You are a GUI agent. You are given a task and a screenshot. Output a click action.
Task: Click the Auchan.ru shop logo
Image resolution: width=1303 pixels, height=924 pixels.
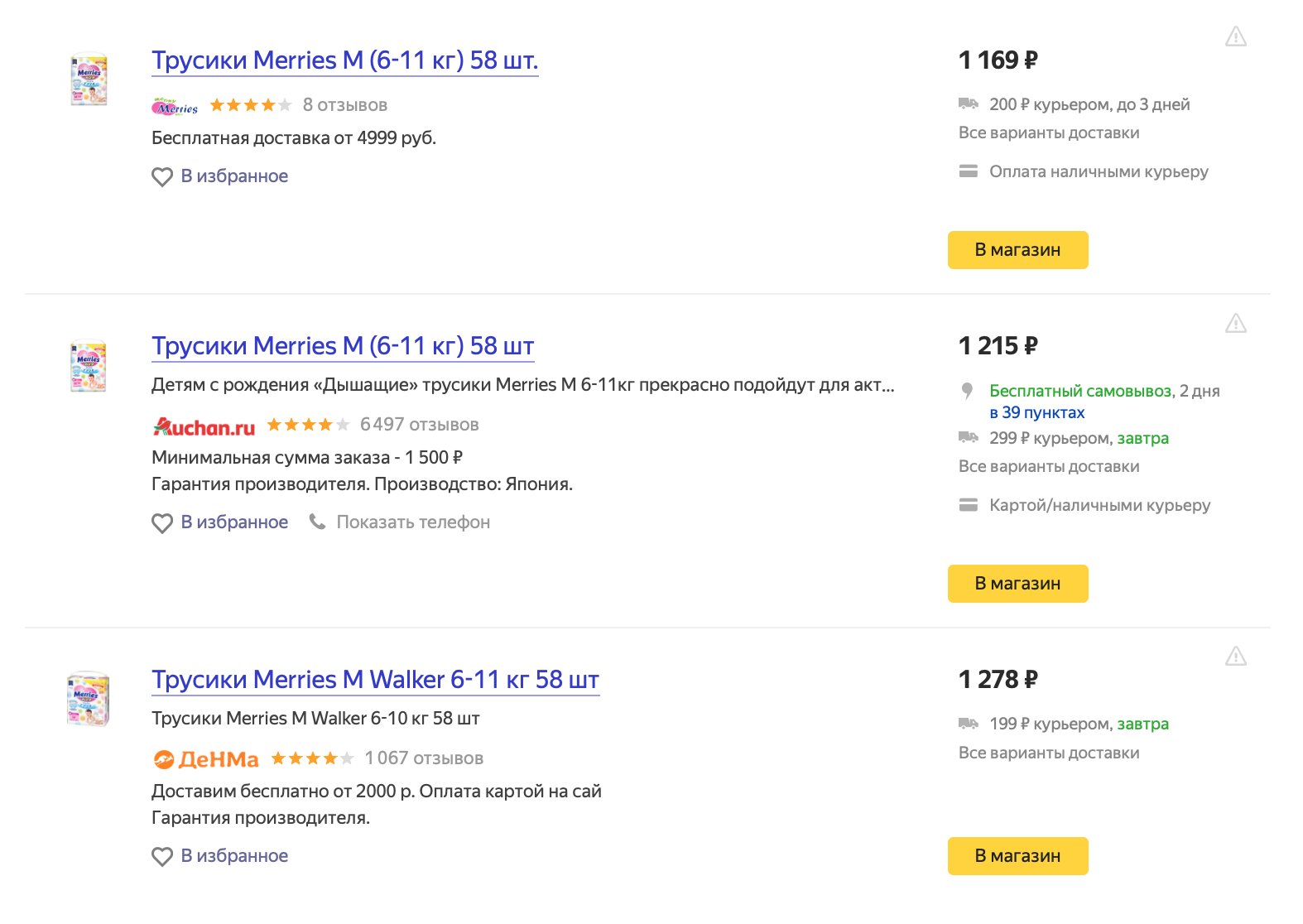point(204,426)
